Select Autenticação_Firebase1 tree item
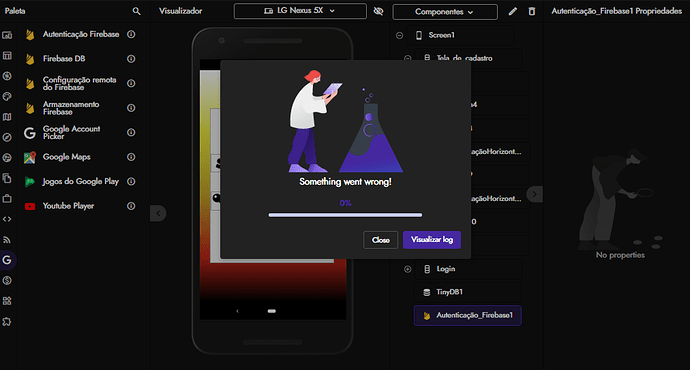Image resolution: width=690 pixels, height=370 pixels. 468,315
